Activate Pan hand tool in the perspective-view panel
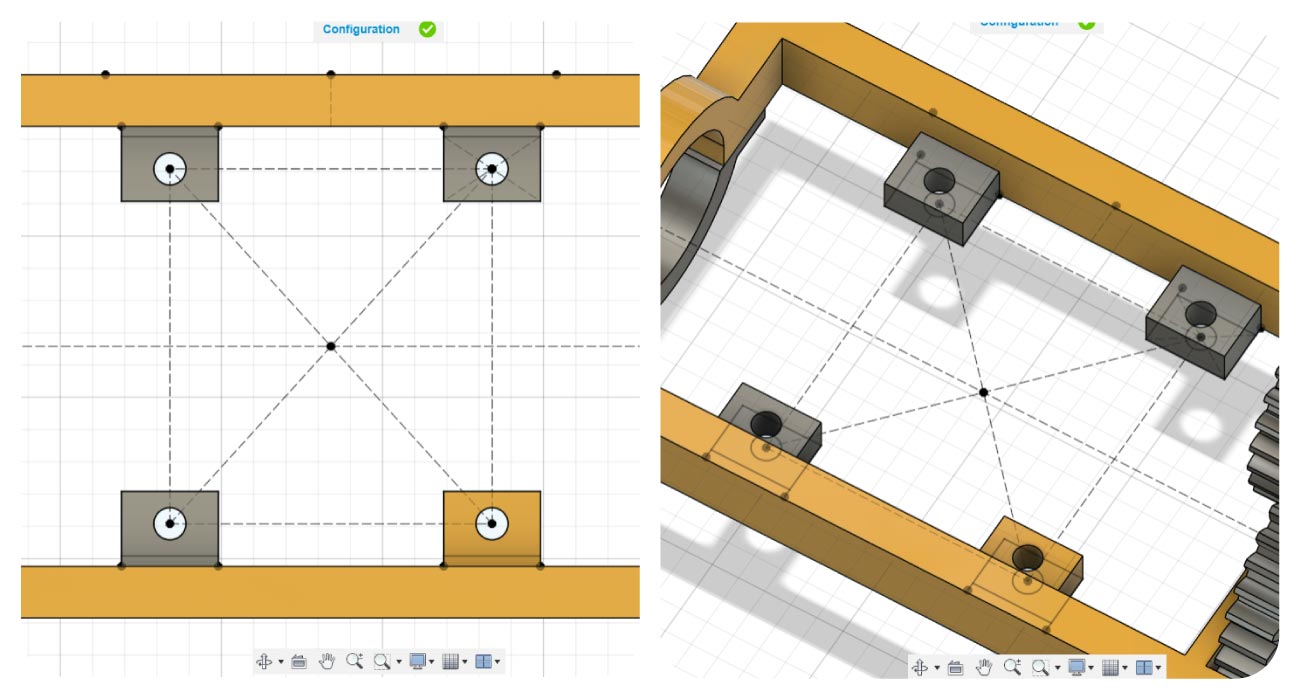This screenshot has height=697, width=1300. tap(984, 667)
